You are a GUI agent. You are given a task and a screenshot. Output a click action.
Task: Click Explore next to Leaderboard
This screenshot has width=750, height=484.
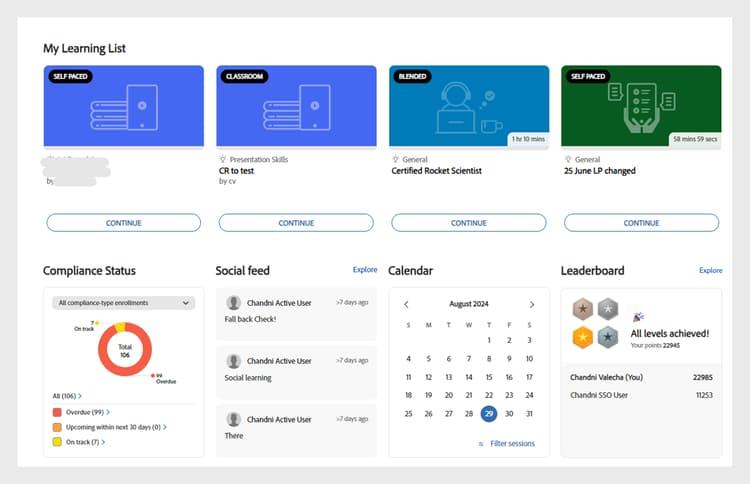tap(711, 270)
